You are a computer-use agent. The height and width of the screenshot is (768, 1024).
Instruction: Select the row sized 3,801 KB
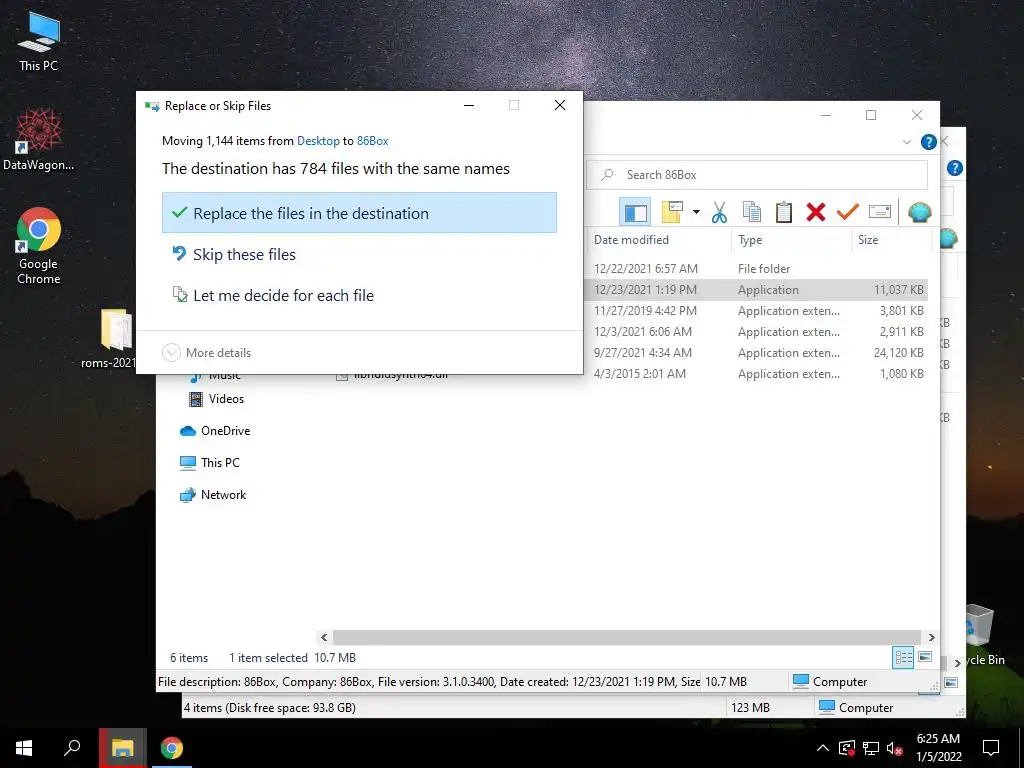[x=758, y=311]
